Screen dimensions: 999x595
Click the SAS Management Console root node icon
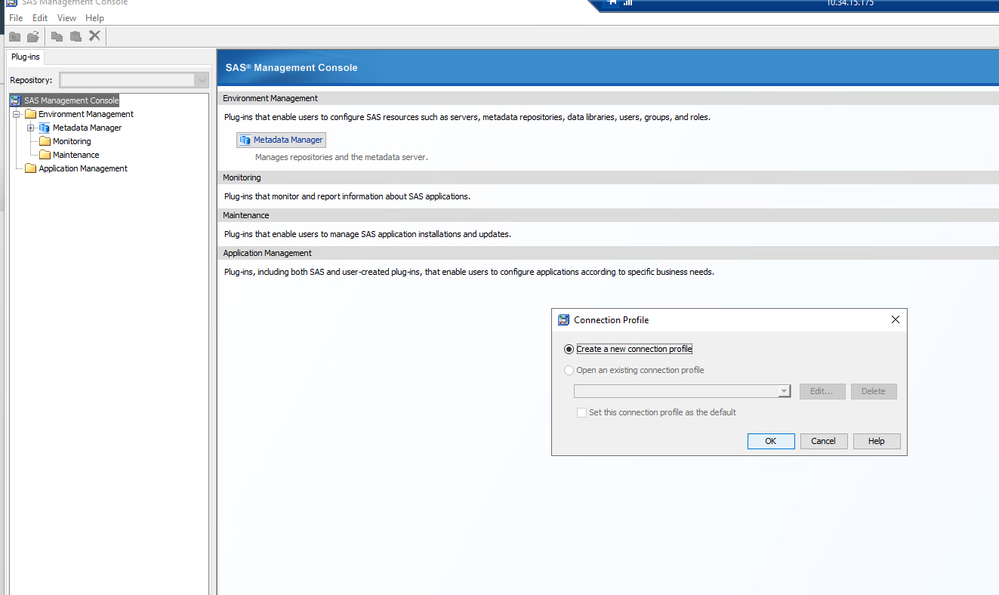16,100
